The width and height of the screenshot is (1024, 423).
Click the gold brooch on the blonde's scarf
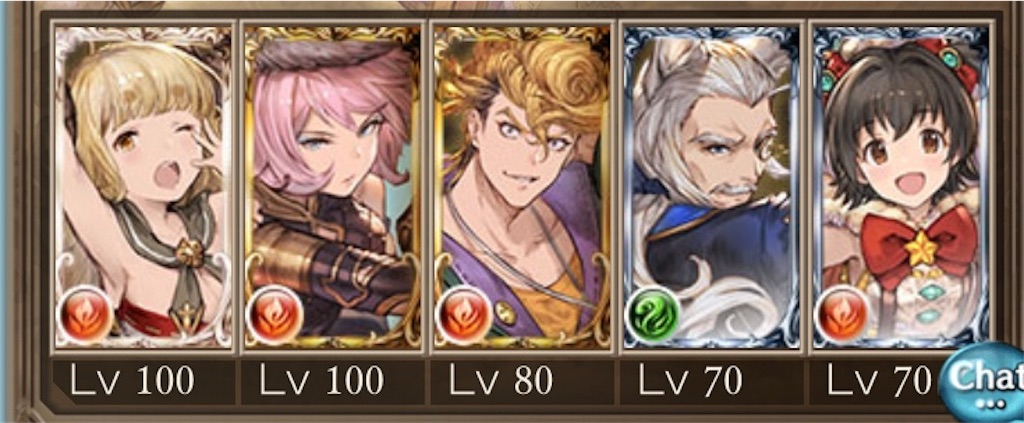(190, 254)
